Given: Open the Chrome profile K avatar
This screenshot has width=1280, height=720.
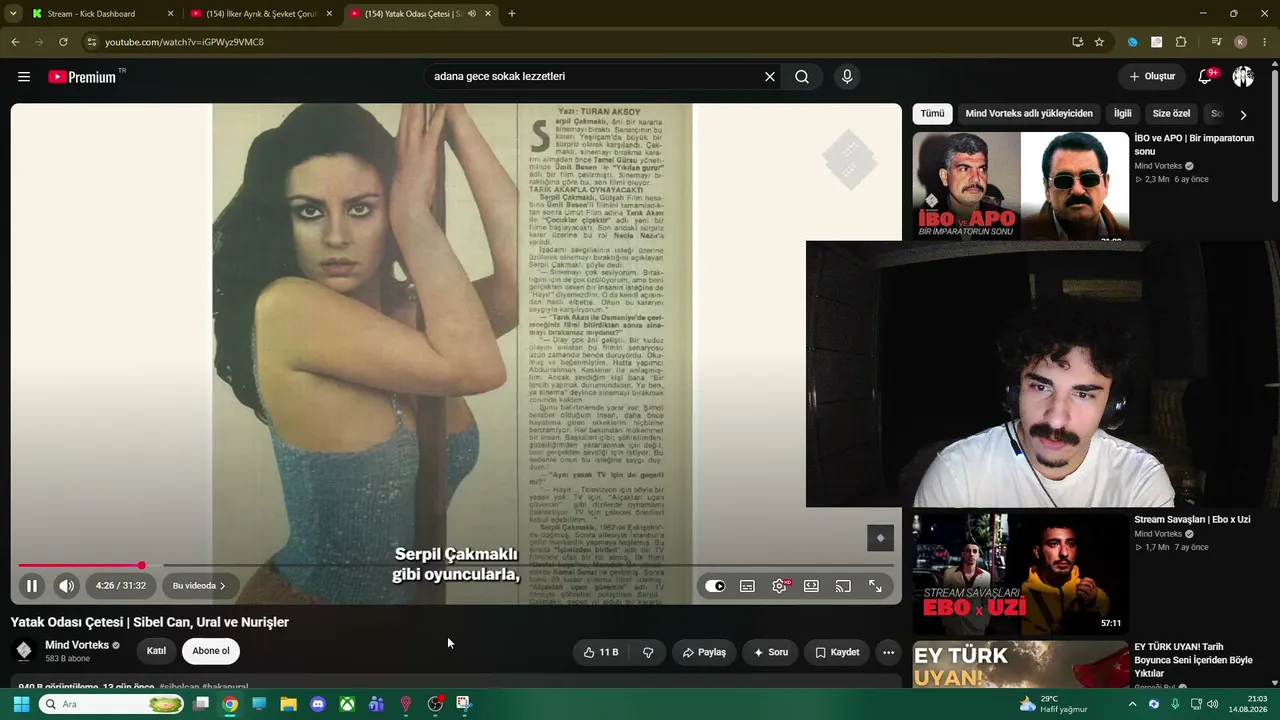Looking at the screenshot, I should click(1241, 42).
